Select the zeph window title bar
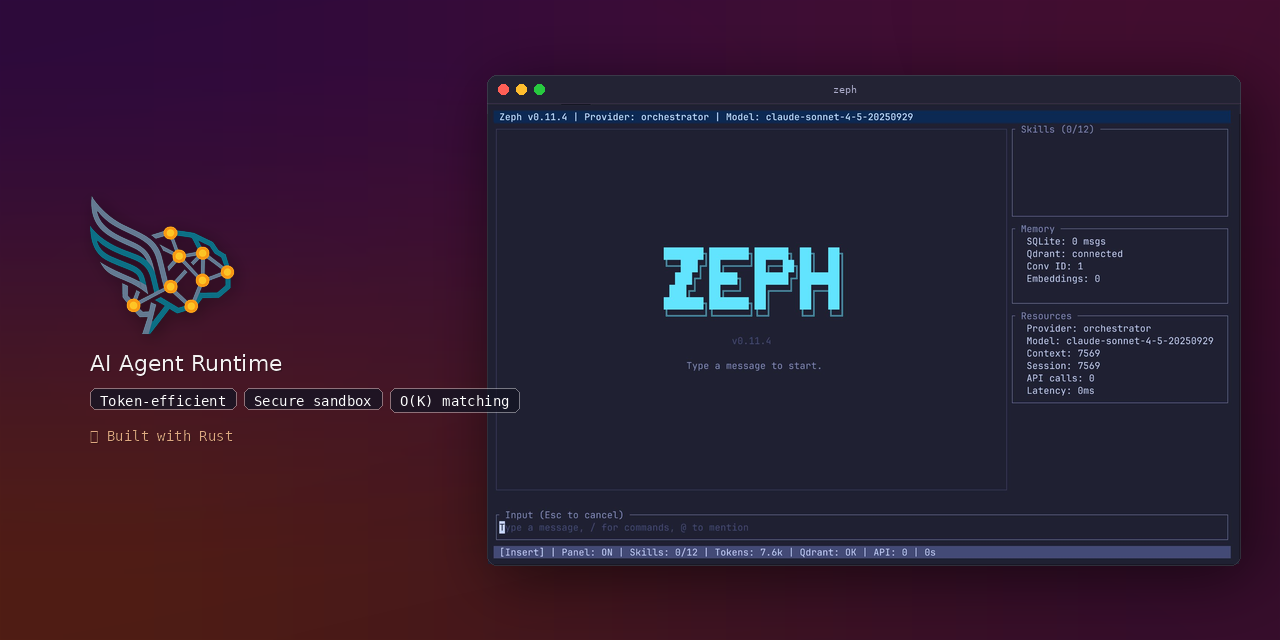This screenshot has width=1280, height=640. 845,89
